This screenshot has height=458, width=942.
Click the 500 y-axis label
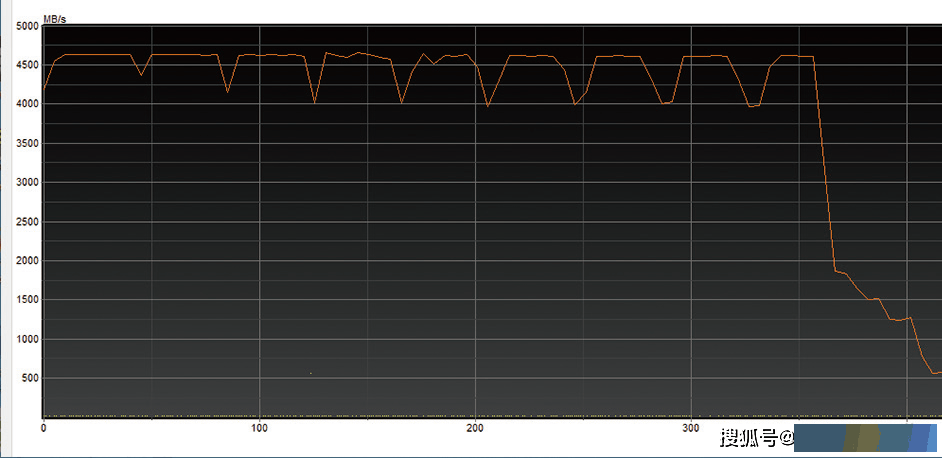point(31,379)
